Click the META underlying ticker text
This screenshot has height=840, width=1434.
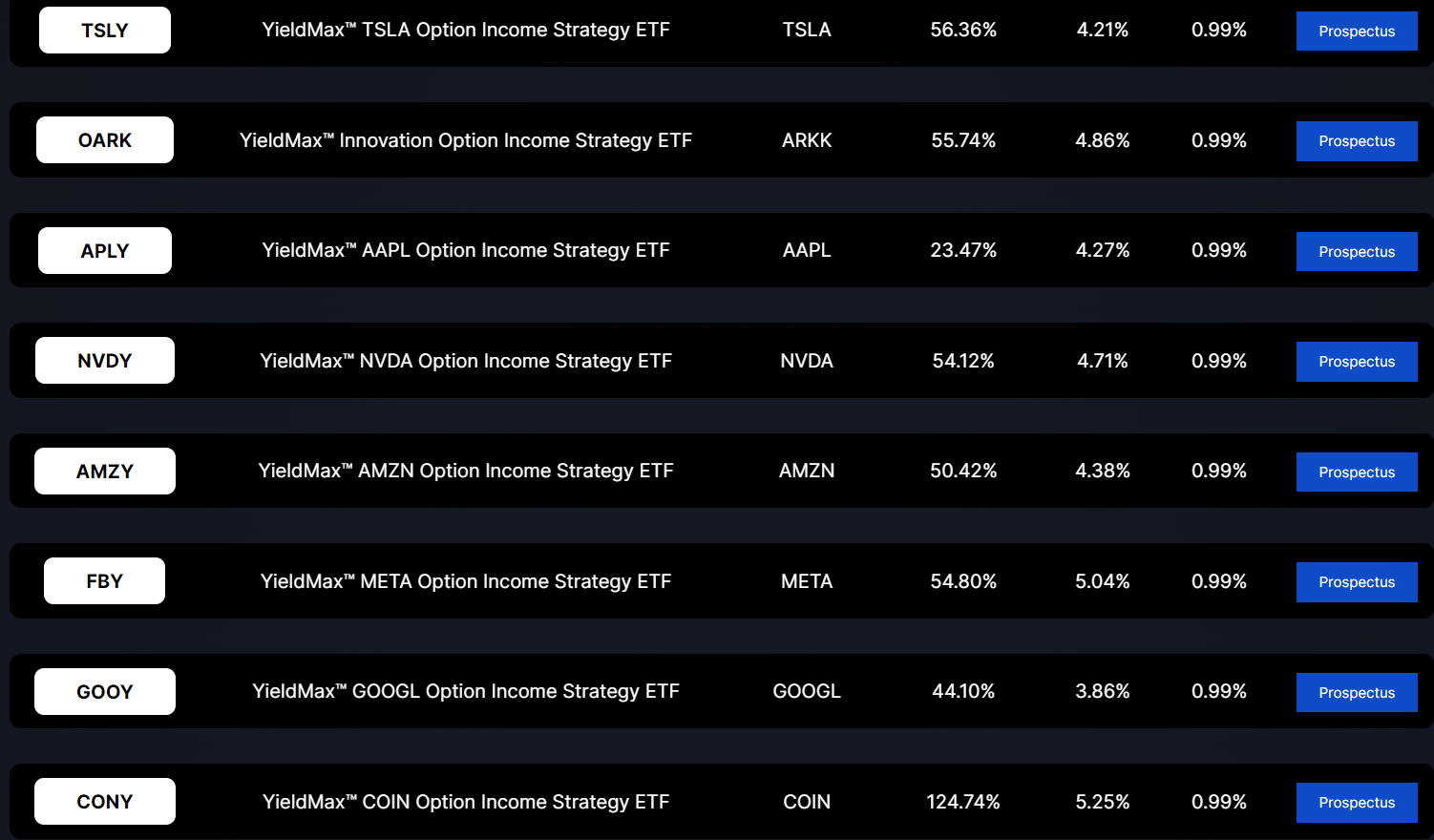(807, 580)
